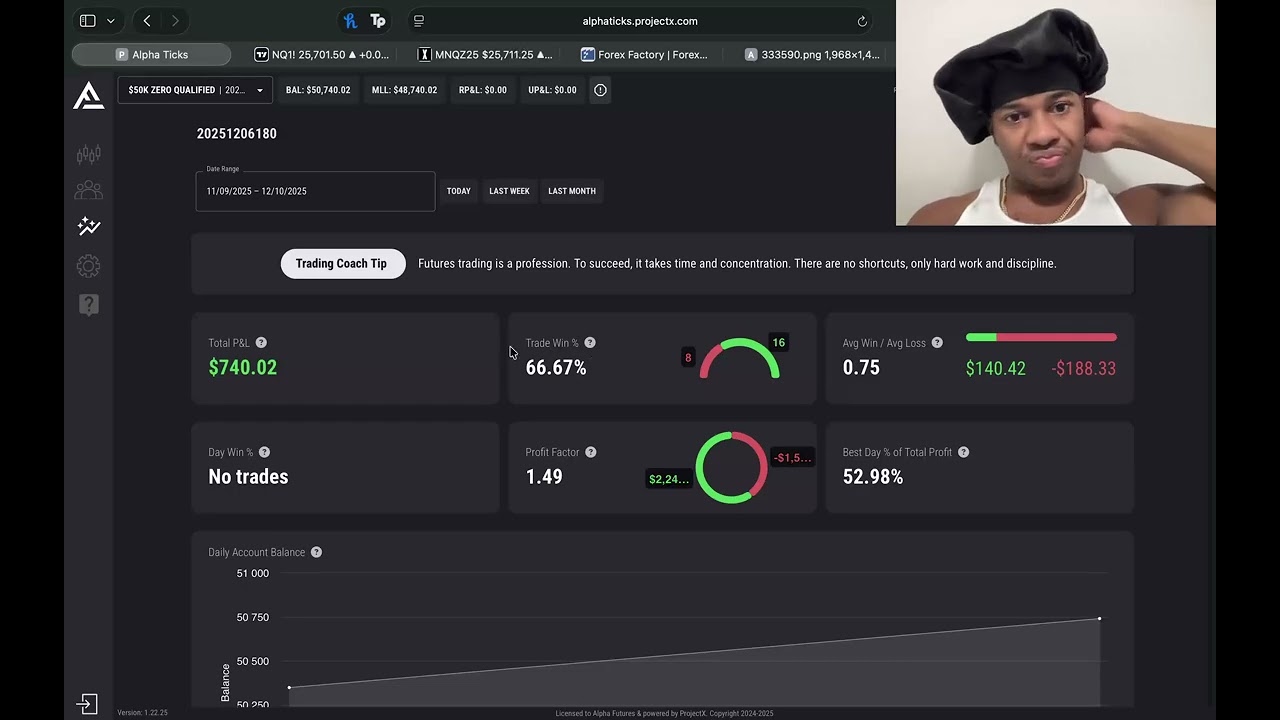1280x720 pixels.
Task: Click the last data point on balance chart
Action: 1099,618
